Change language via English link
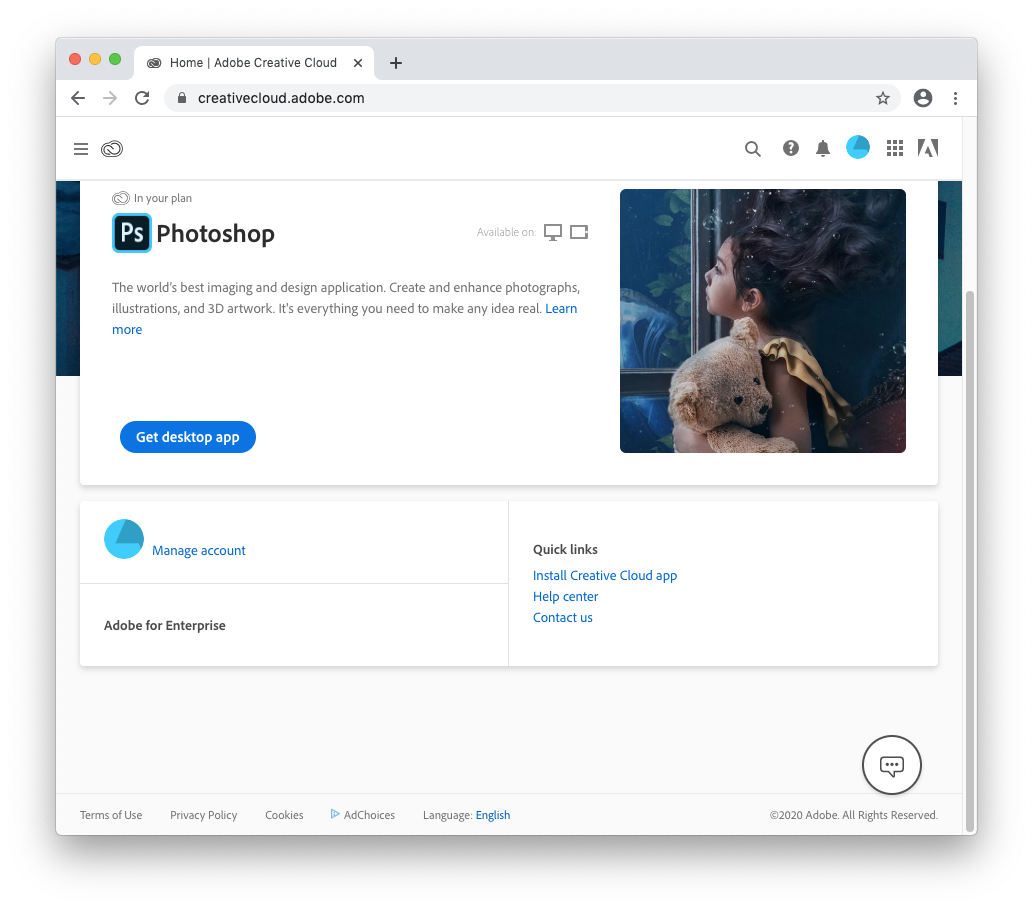 [x=493, y=815]
